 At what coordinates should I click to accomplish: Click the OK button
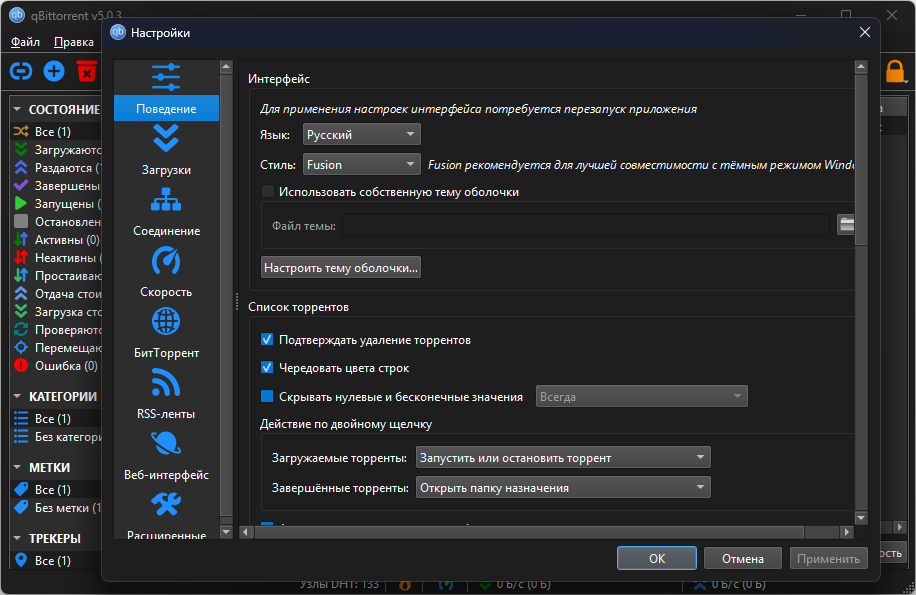[x=657, y=558]
